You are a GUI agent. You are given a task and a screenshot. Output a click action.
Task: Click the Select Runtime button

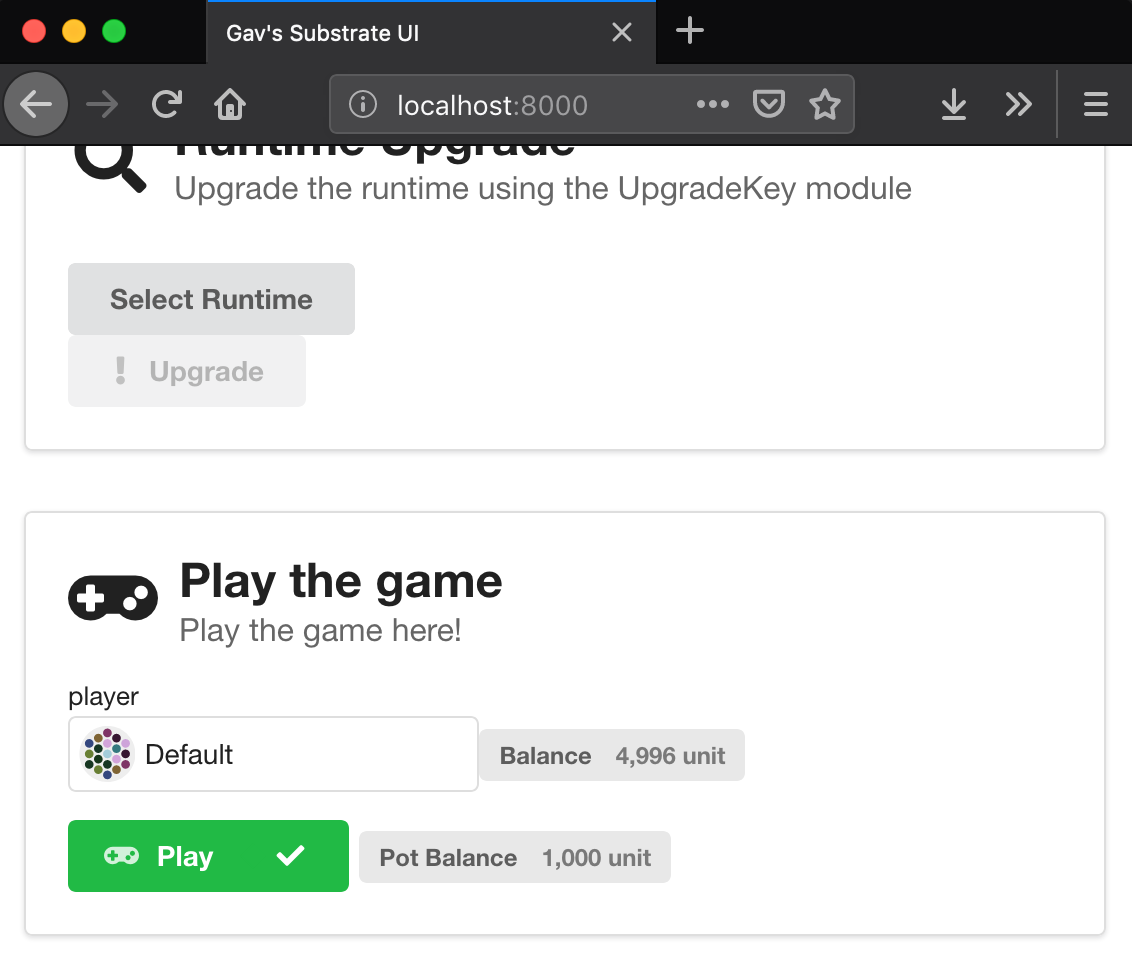click(212, 299)
